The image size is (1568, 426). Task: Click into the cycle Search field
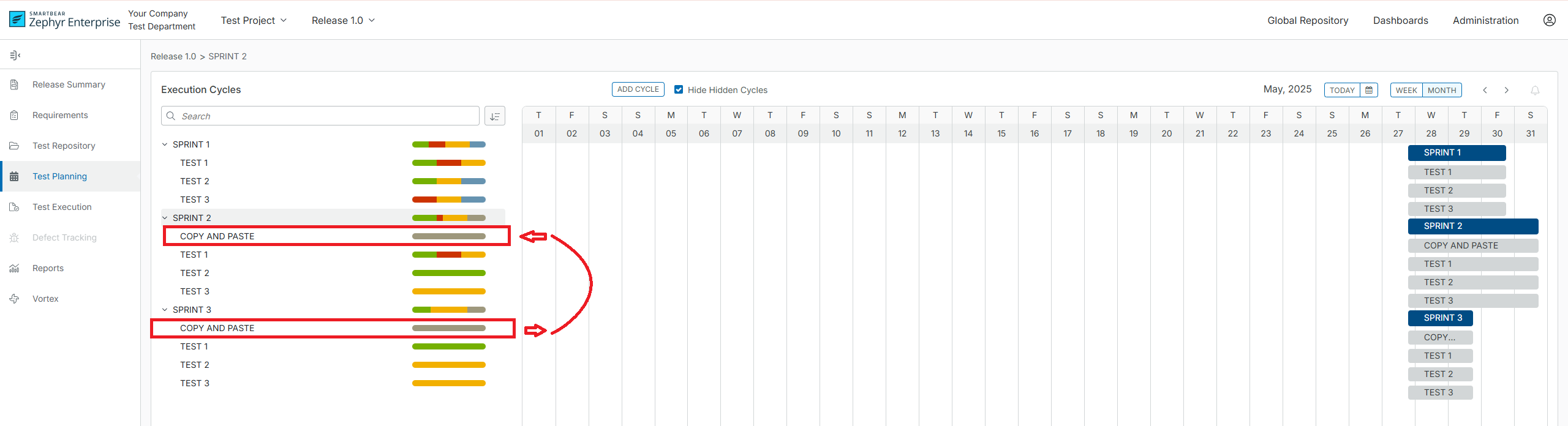[325, 116]
